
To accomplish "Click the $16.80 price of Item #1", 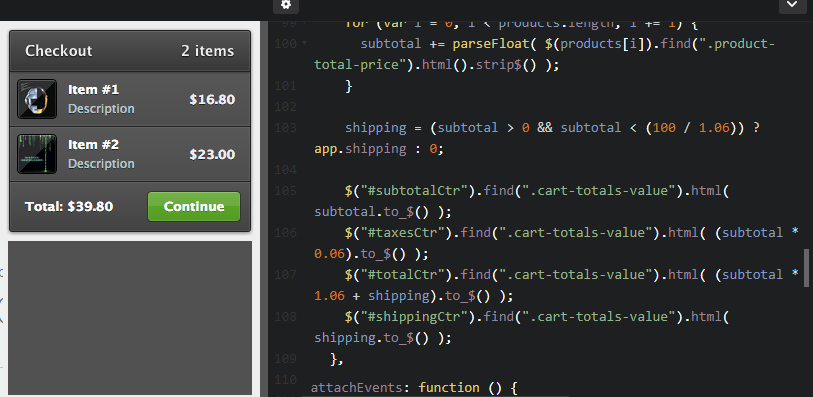I will click(x=212, y=100).
